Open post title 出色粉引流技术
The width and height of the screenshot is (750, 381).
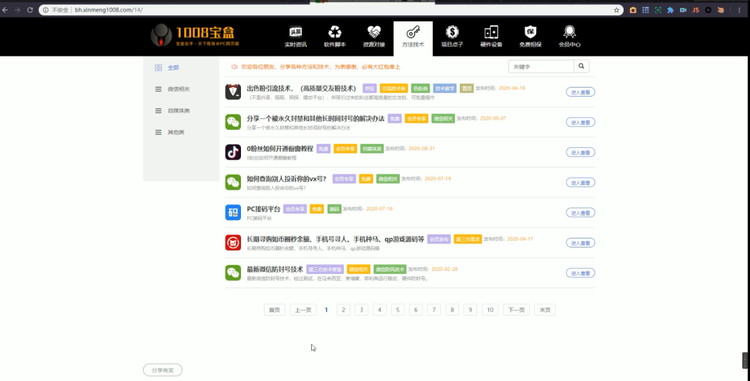click(301, 88)
